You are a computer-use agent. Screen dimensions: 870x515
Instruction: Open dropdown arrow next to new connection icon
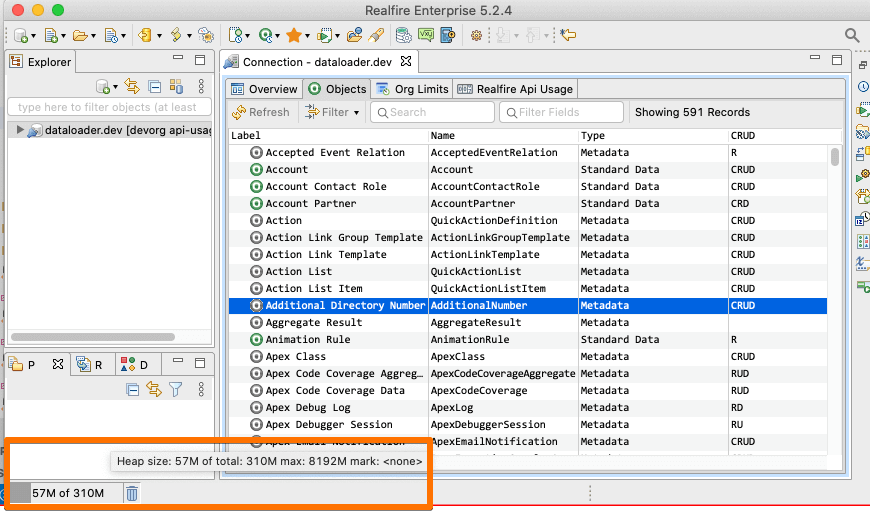[x=33, y=37]
